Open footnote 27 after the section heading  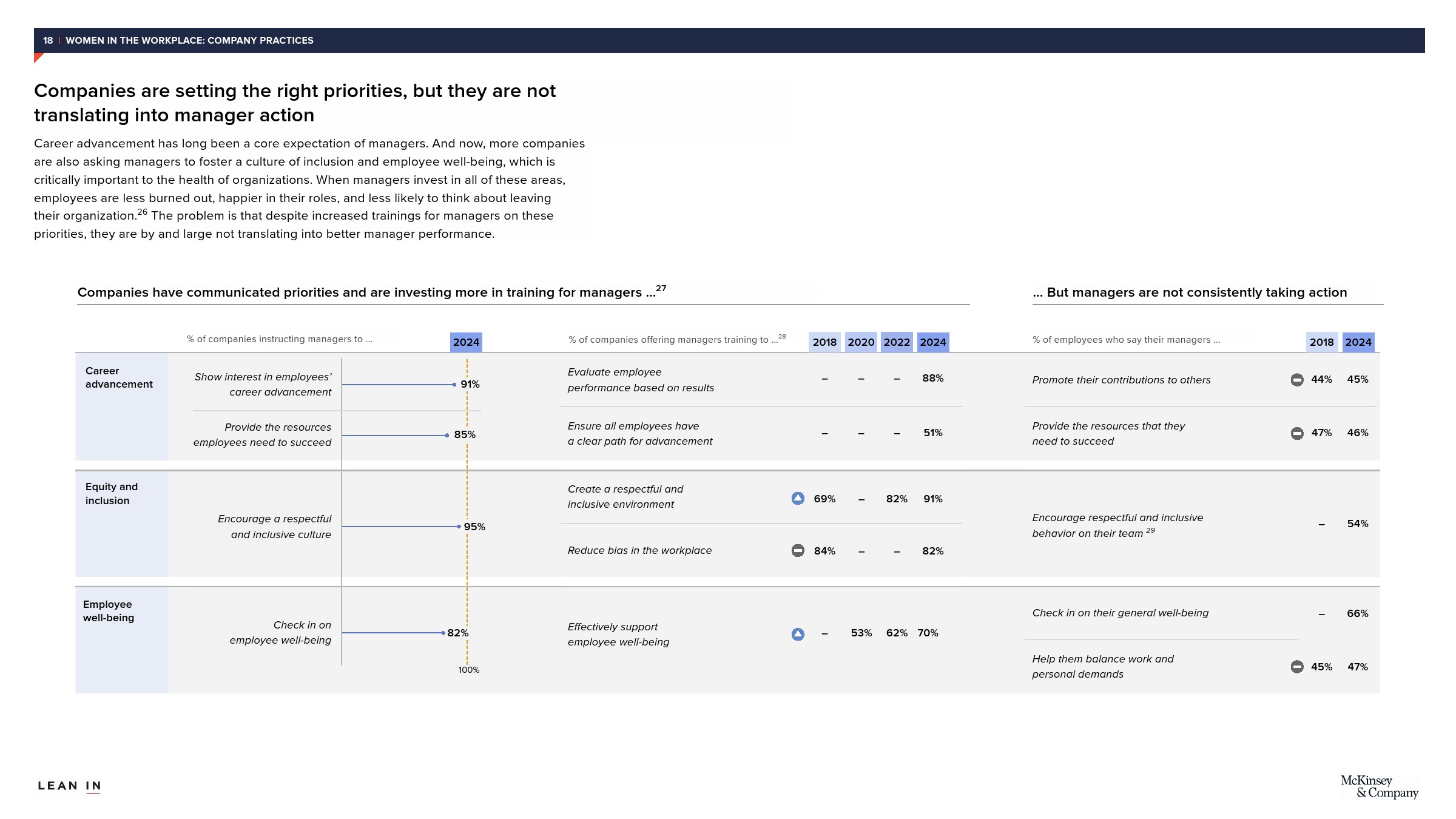click(x=661, y=289)
